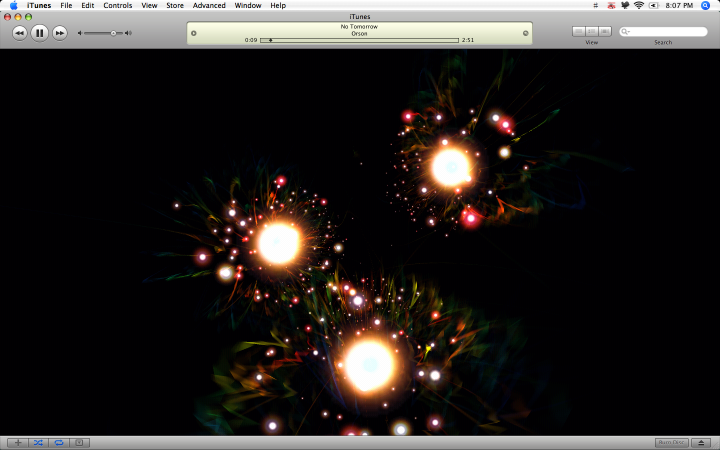Open Spotlight search in menu bar
The height and width of the screenshot is (450, 720).
pyautogui.click(x=705, y=6)
